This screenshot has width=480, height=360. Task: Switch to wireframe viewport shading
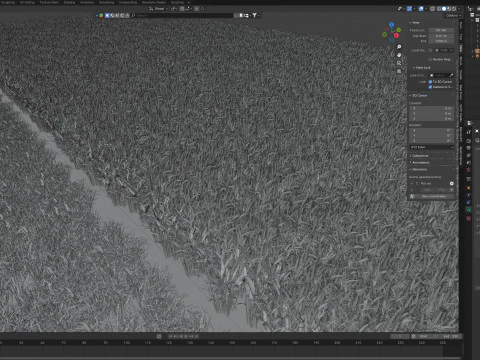(x=439, y=9)
